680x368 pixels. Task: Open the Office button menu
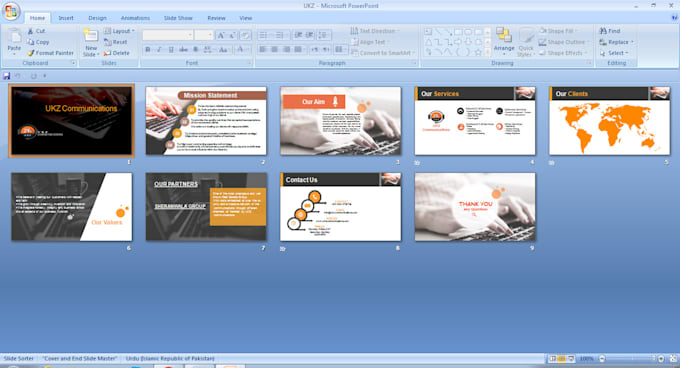[11, 11]
